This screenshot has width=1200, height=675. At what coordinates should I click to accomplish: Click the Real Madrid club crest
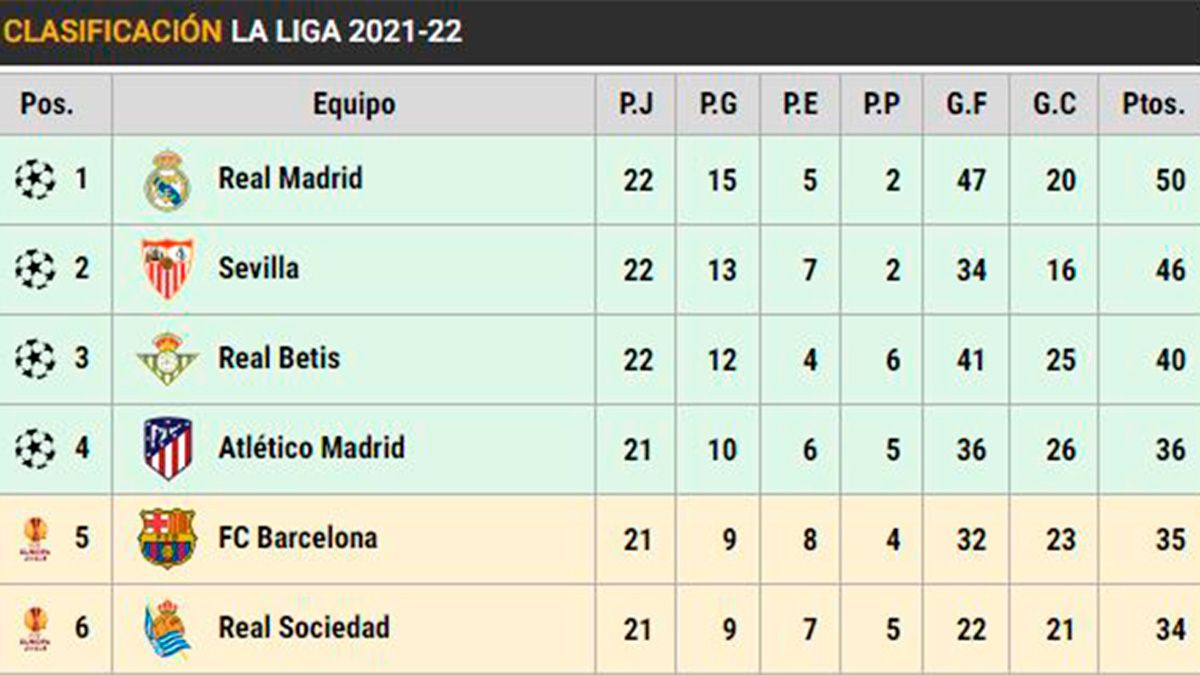click(x=167, y=180)
